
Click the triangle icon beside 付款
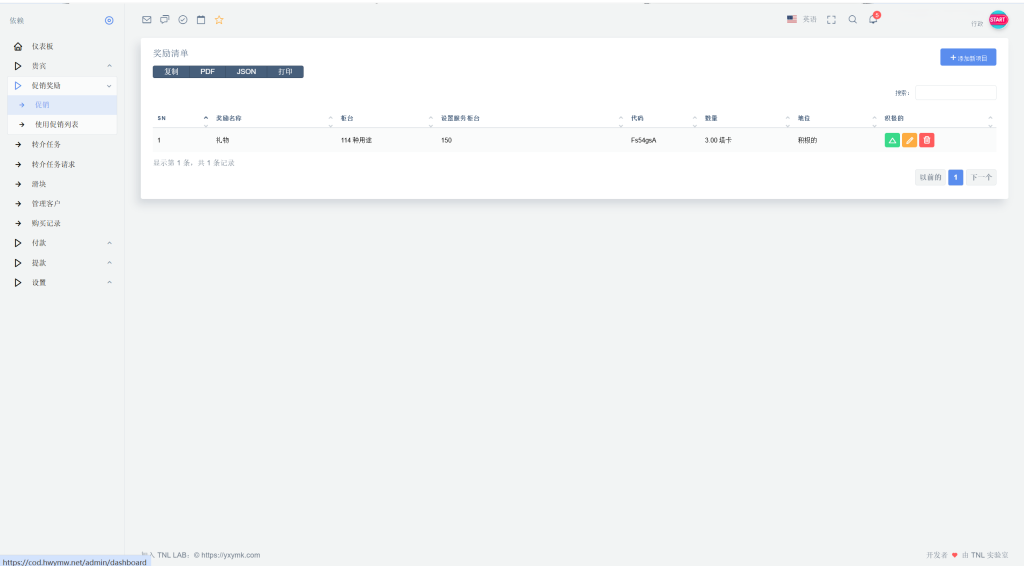click(x=18, y=243)
